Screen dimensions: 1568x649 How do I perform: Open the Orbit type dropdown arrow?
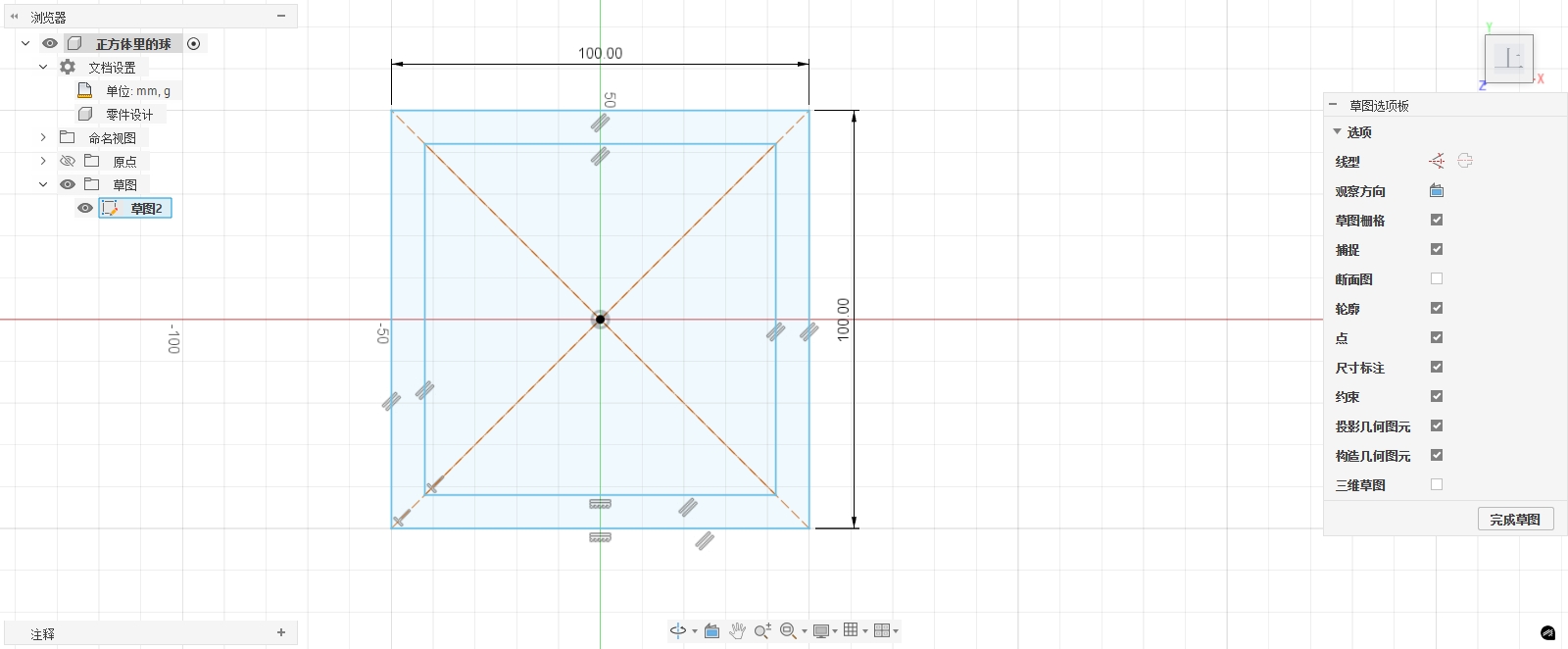tap(695, 631)
